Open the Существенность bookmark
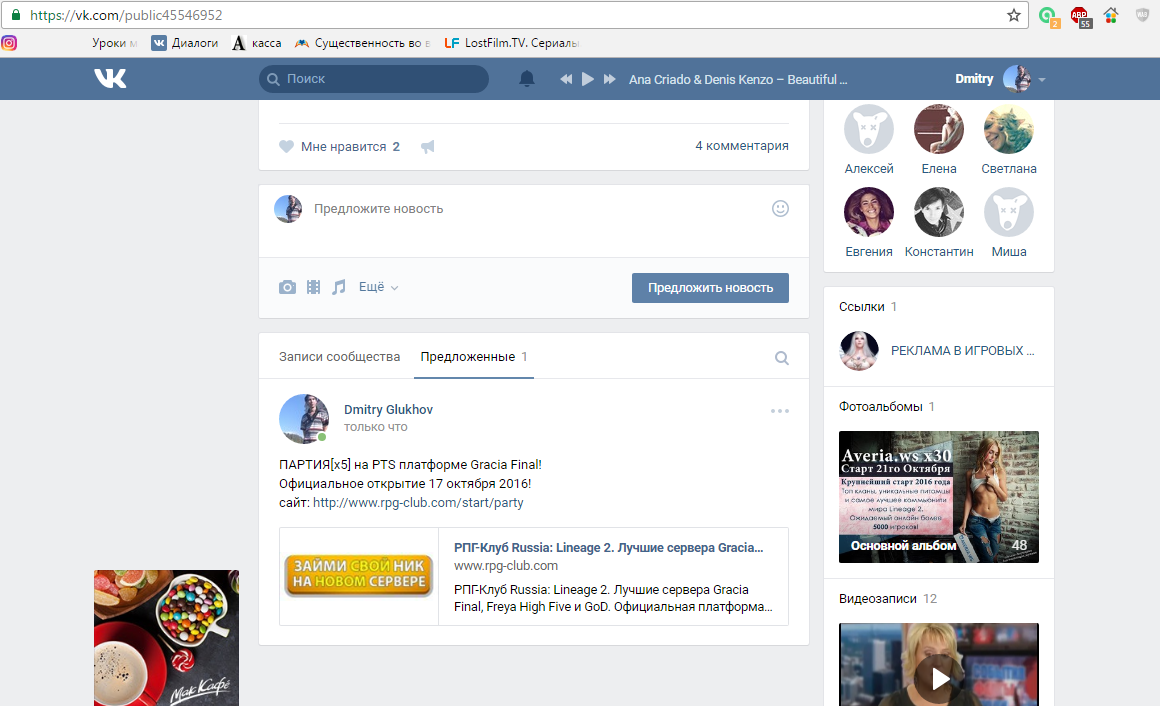 tap(362, 43)
